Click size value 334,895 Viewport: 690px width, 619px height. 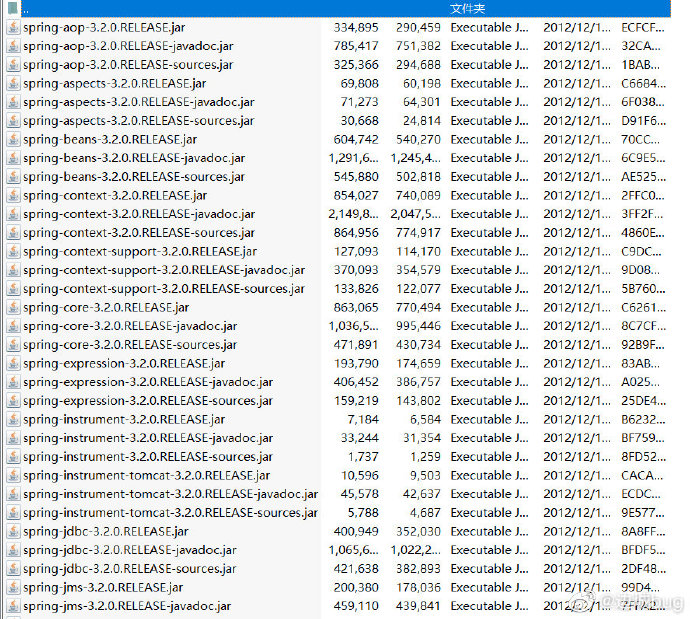[356, 27]
